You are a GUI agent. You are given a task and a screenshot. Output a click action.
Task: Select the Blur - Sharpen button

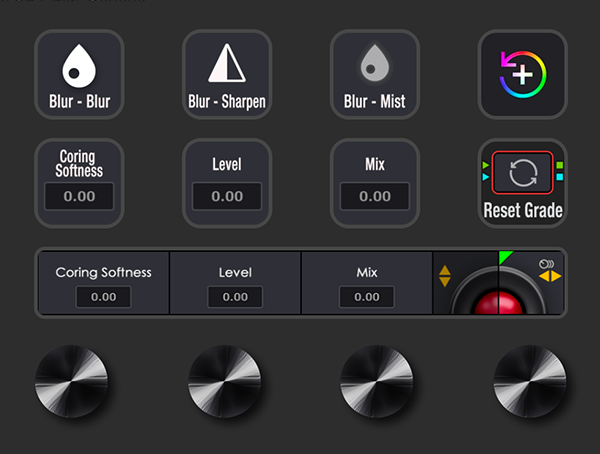[227, 75]
